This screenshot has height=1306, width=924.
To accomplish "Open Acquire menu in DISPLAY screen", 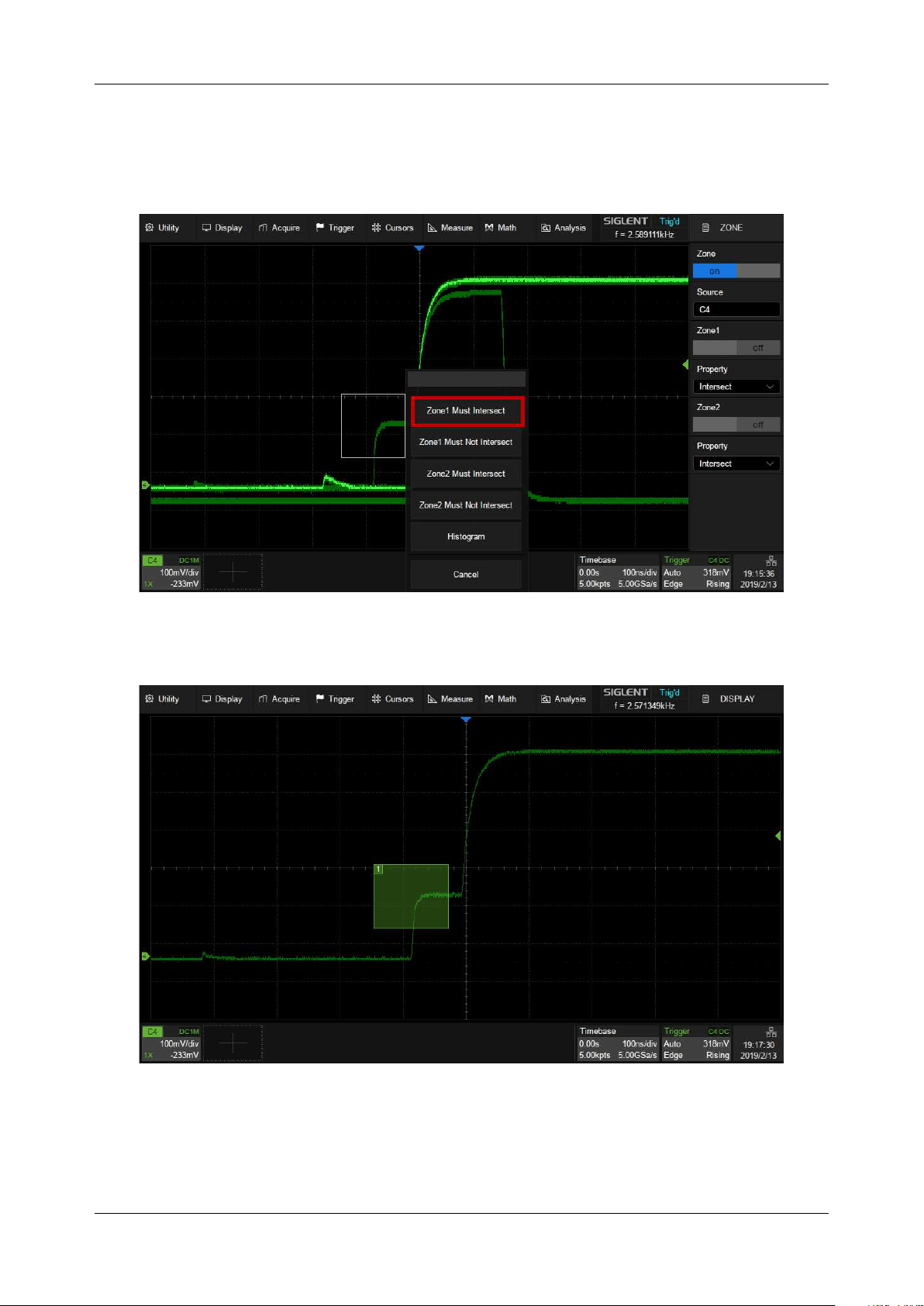I will (279, 699).
